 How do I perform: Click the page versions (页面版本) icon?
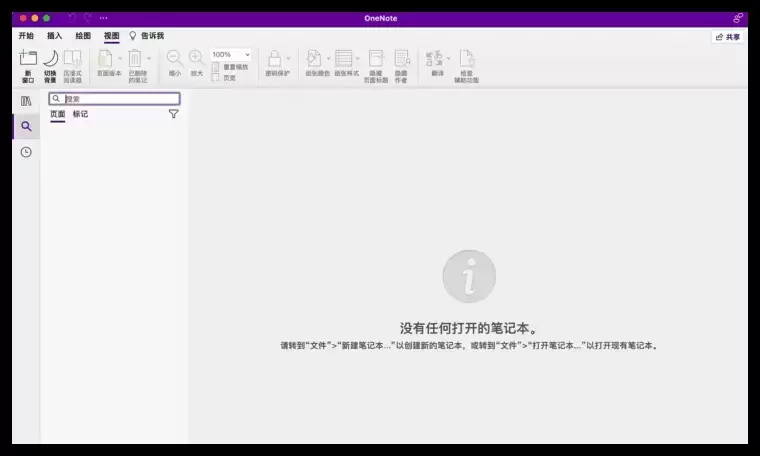105,59
